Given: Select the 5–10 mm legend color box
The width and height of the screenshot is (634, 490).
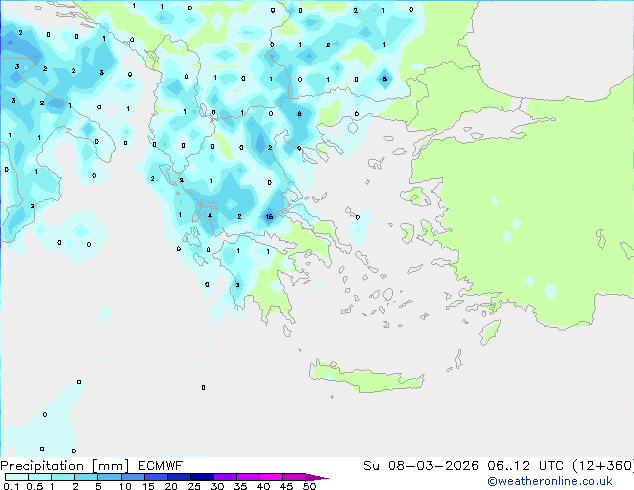Looking at the screenshot, I should click(109, 477).
